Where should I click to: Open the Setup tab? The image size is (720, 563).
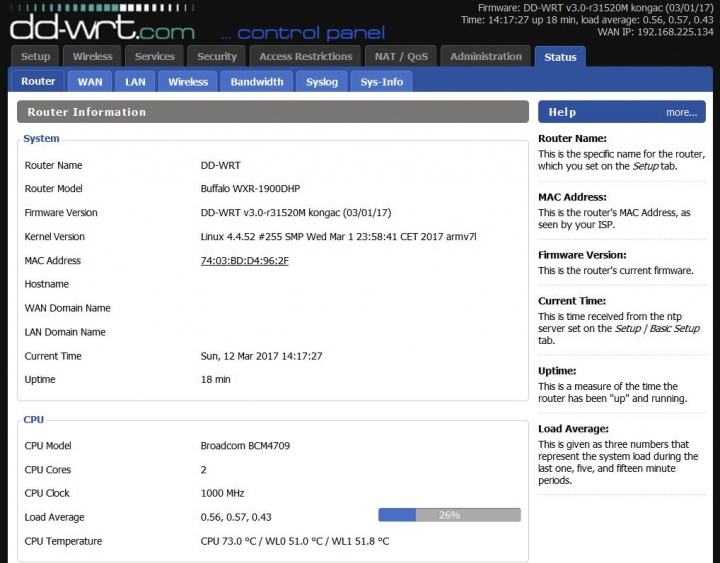(35, 56)
